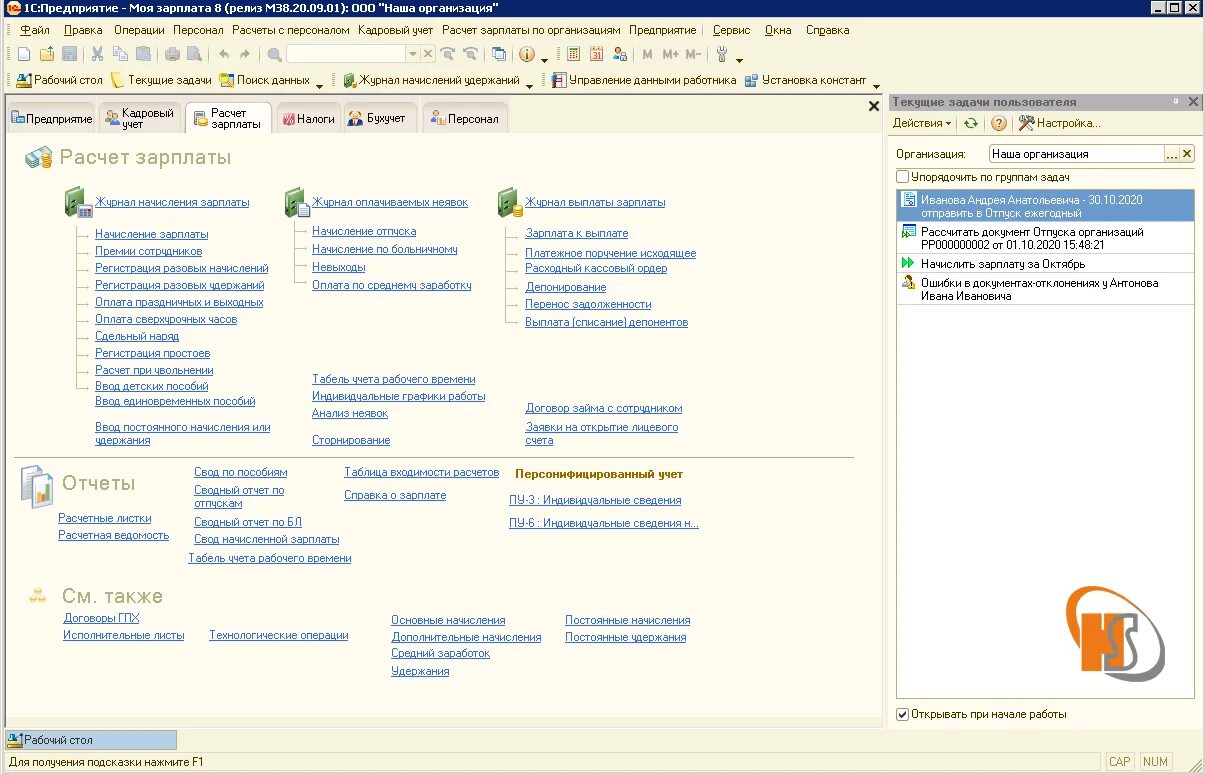Open Табель учета рабочего времени link under Отчеты
The height and width of the screenshot is (774, 1205).
coord(270,558)
